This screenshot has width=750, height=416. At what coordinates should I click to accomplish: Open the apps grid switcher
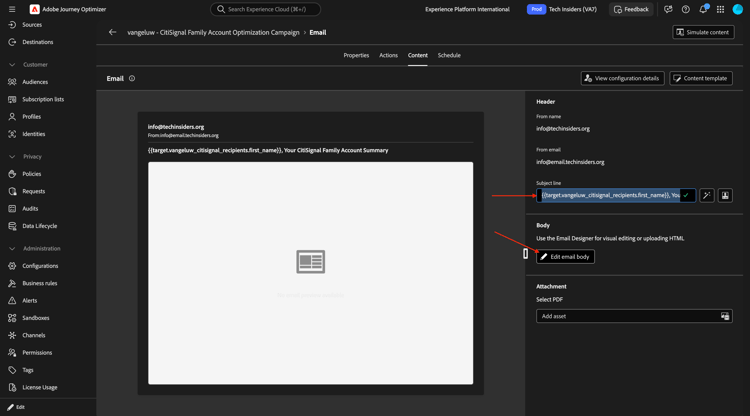coord(720,9)
